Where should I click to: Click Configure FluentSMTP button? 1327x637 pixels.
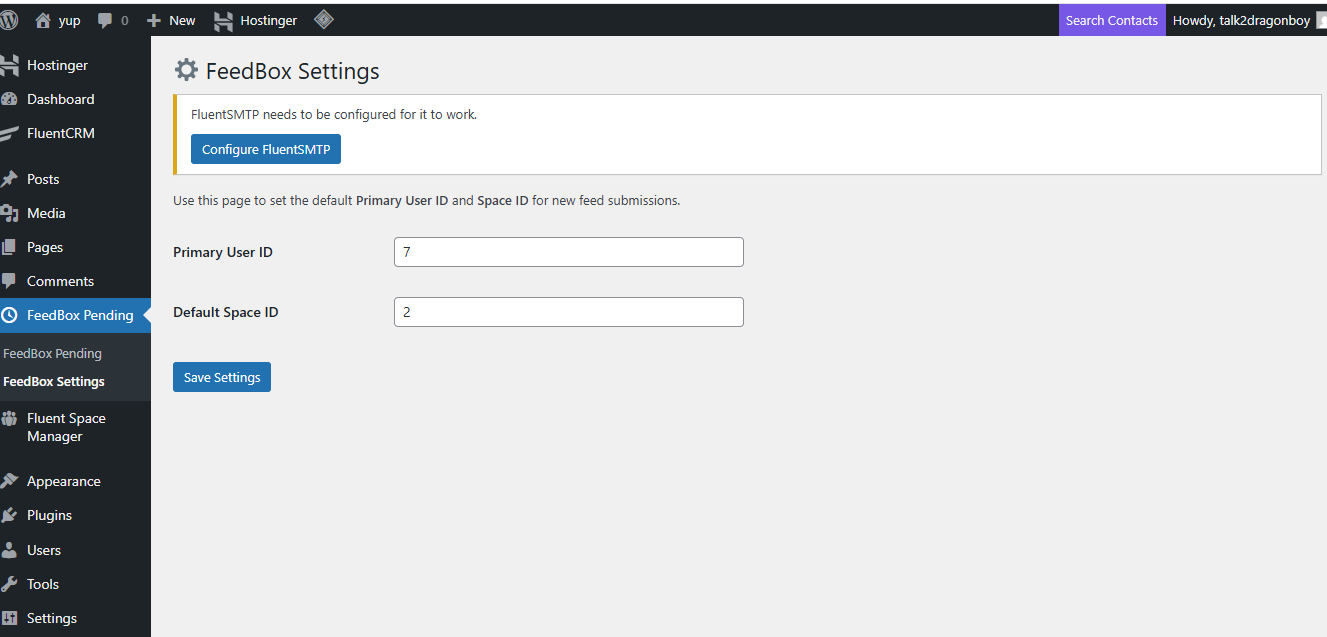(266, 149)
